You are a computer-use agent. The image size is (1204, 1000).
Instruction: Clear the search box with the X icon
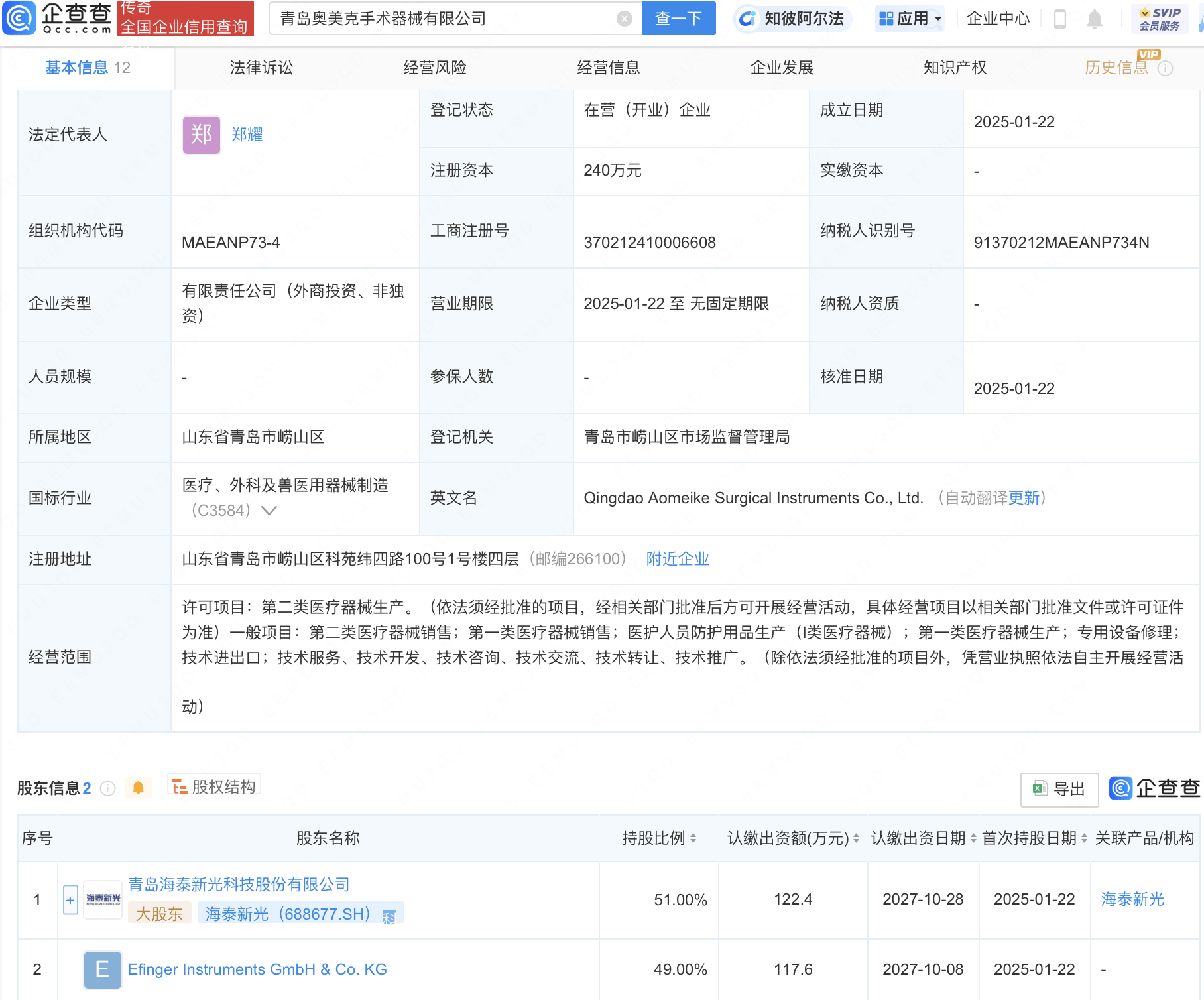tap(624, 19)
